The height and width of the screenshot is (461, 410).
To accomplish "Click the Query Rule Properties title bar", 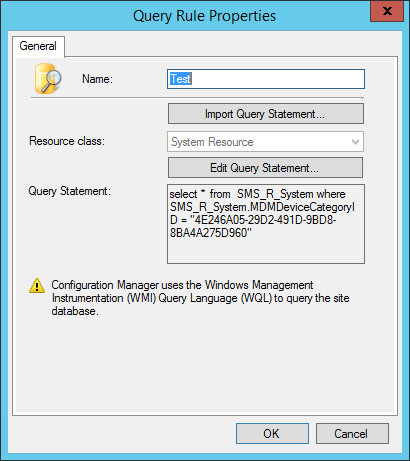I will pos(204,16).
